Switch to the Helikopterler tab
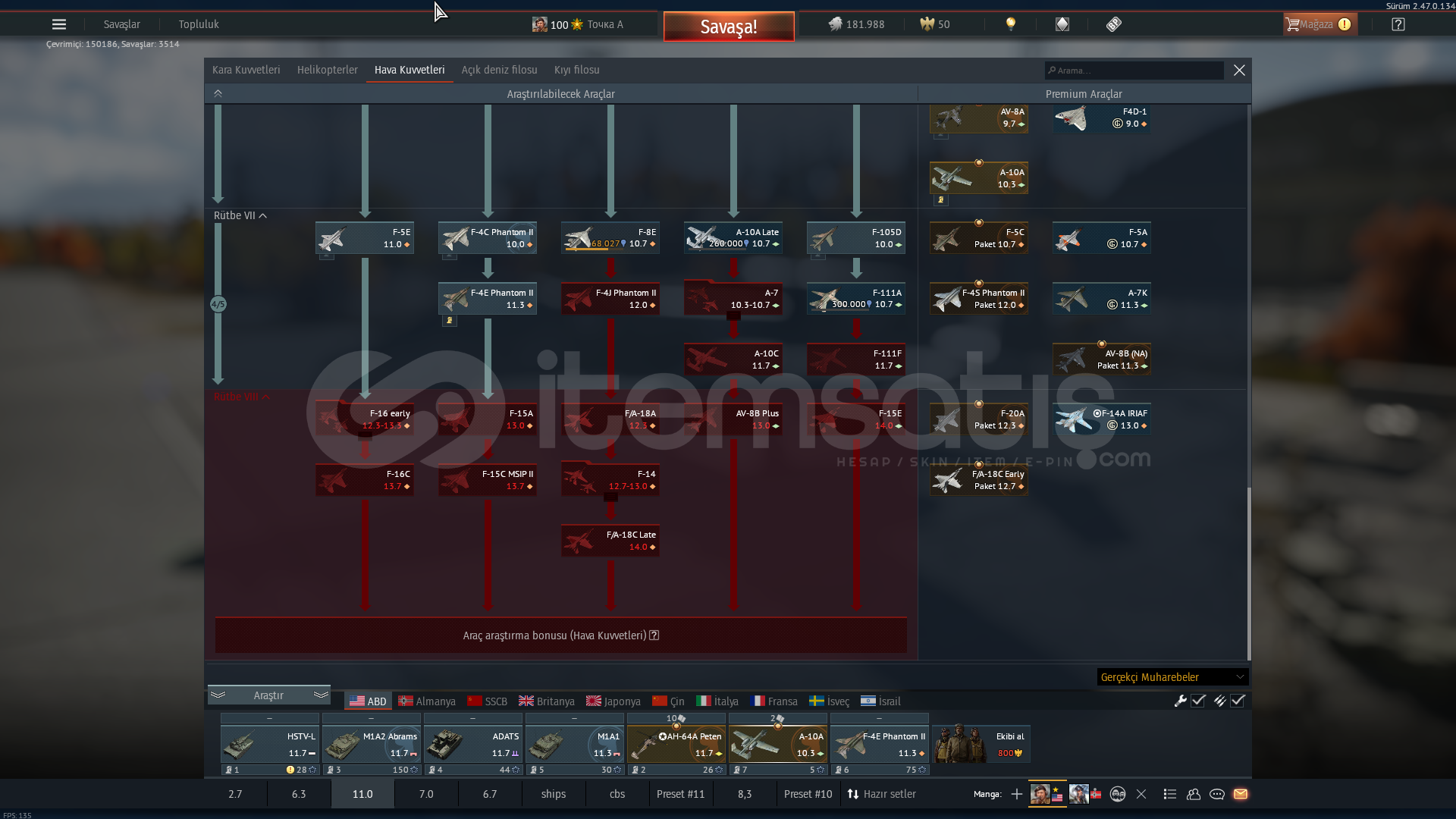Screen dimensions: 1456x819 pos(327,70)
